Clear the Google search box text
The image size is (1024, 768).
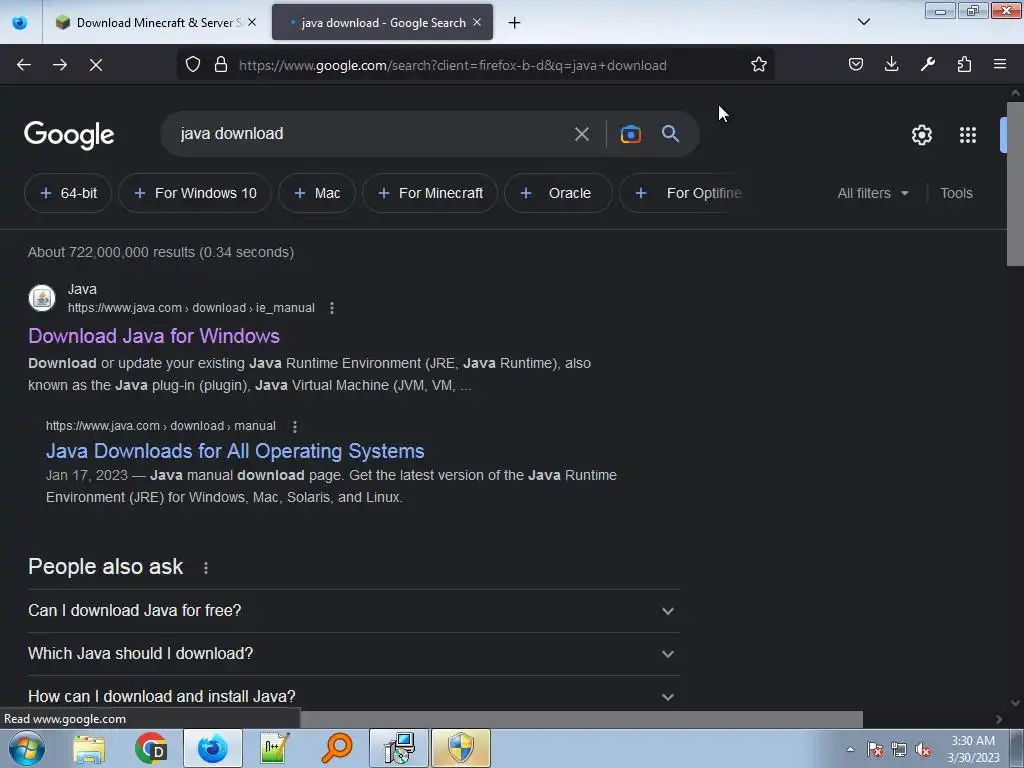coord(581,135)
